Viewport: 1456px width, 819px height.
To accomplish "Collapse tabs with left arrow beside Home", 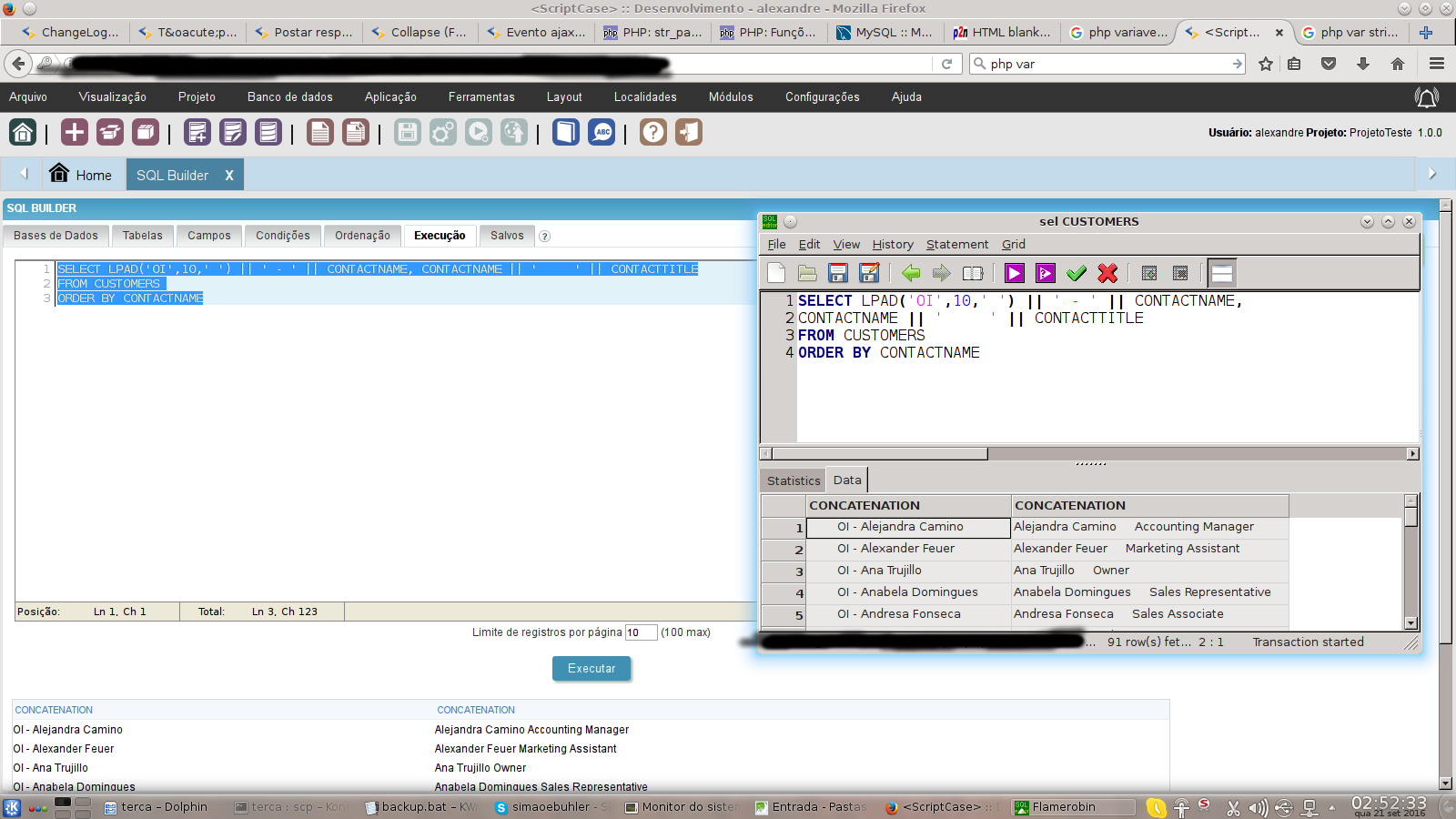I will click(25, 174).
